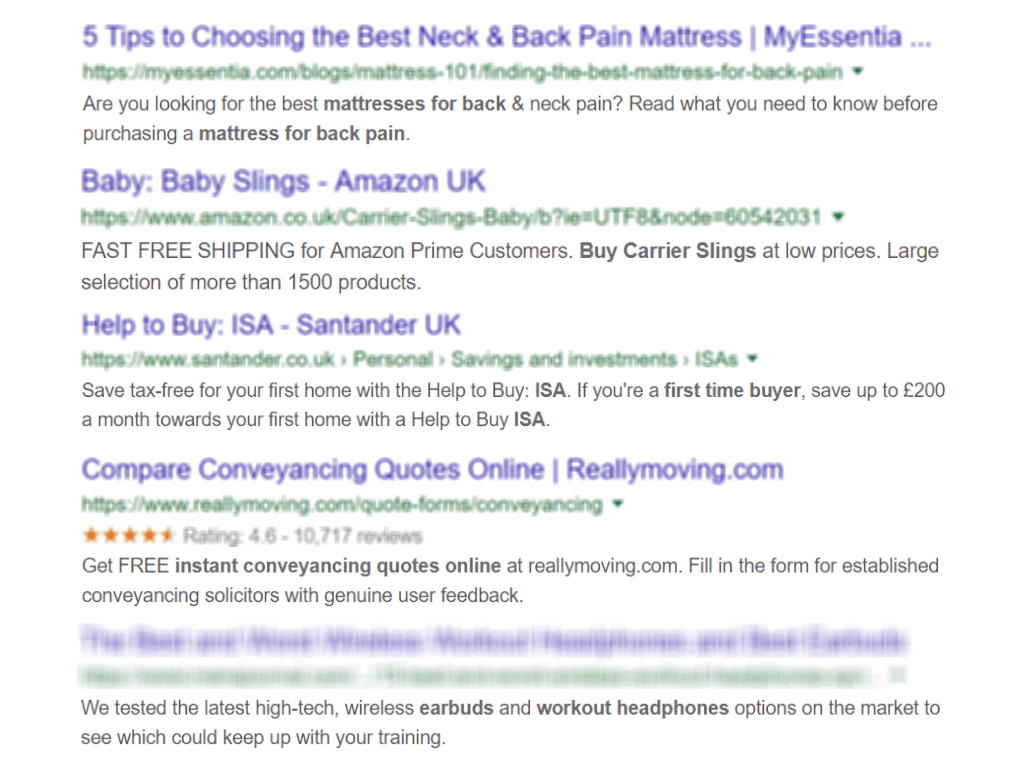Expand the dropdown arrow after the ISAs breadcrumb
1024x768 pixels.
pyautogui.click(x=753, y=359)
